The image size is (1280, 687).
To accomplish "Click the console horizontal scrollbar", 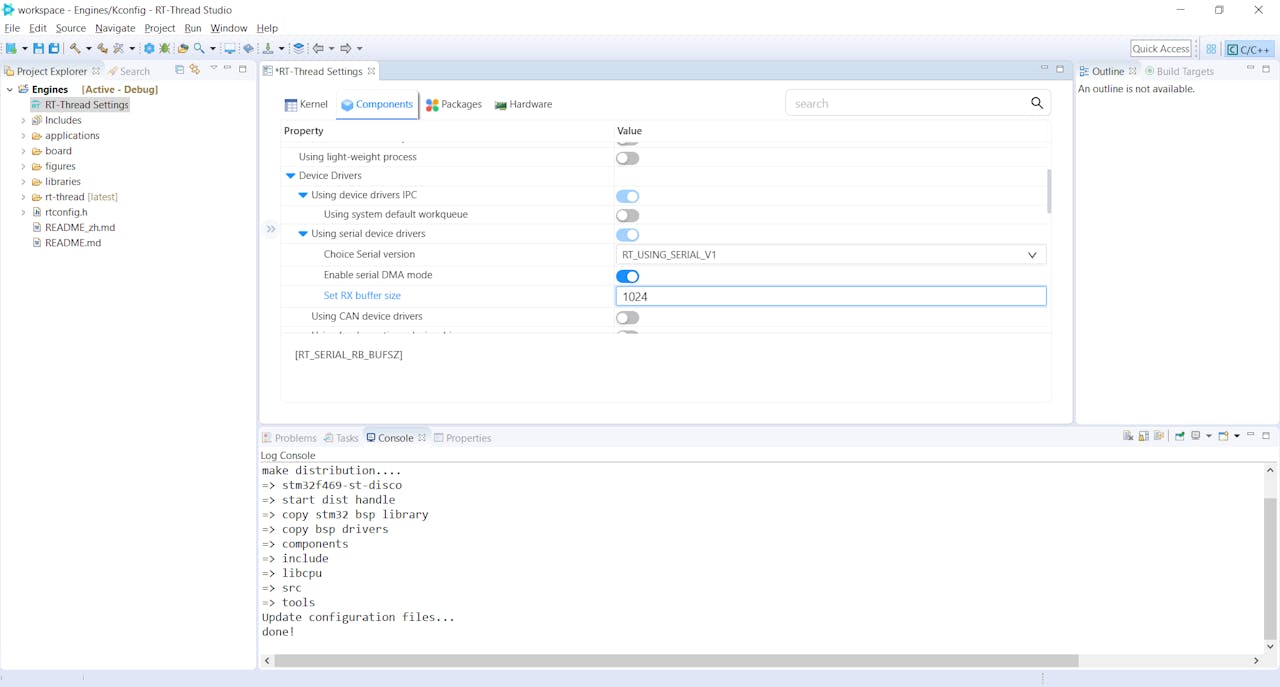I will pyautogui.click(x=676, y=660).
